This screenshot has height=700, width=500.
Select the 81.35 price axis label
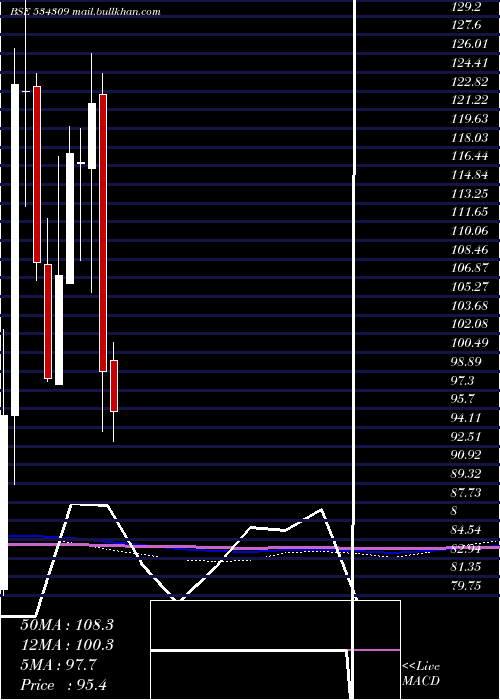(x=467, y=567)
